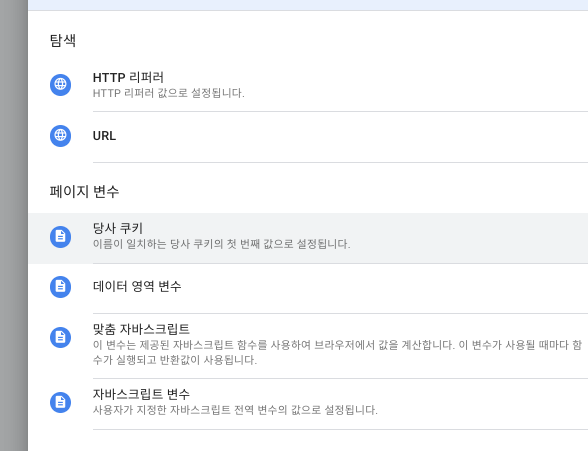This screenshot has width=588, height=451.
Task: Select the HTTP 리퍼러 variable type title
Action: point(128,78)
